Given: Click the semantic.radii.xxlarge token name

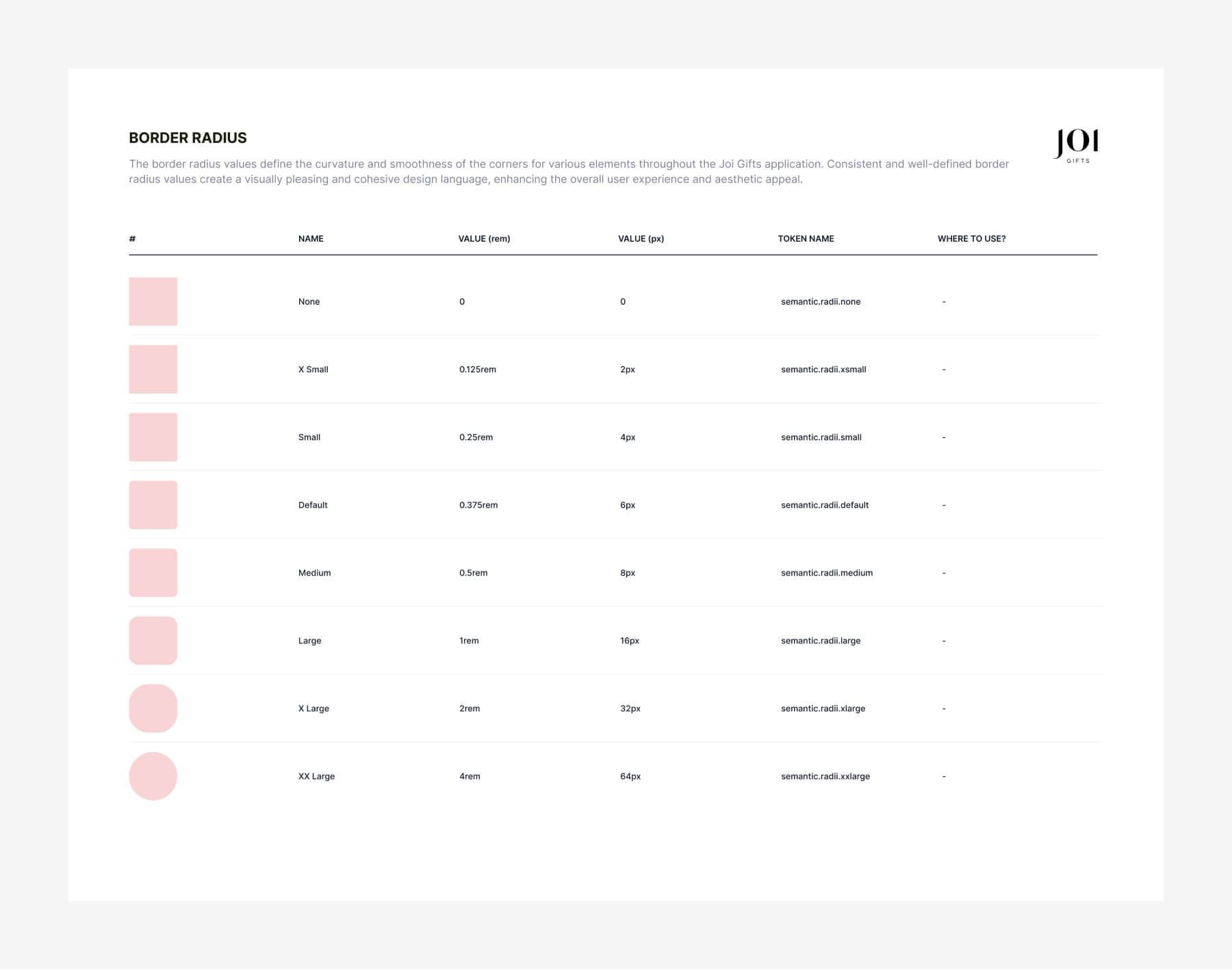Looking at the screenshot, I should click(x=825, y=776).
